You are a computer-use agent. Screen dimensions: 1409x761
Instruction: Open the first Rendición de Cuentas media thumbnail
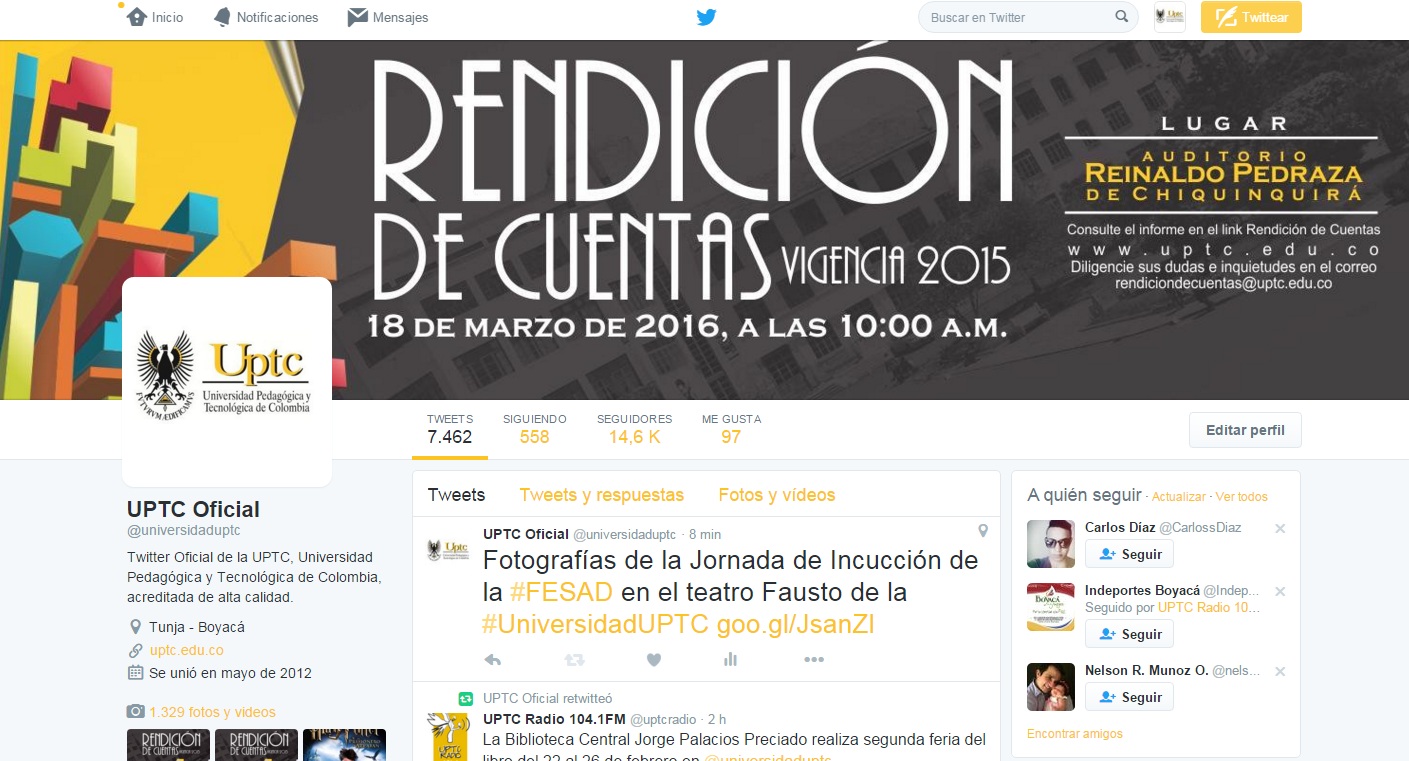168,745
